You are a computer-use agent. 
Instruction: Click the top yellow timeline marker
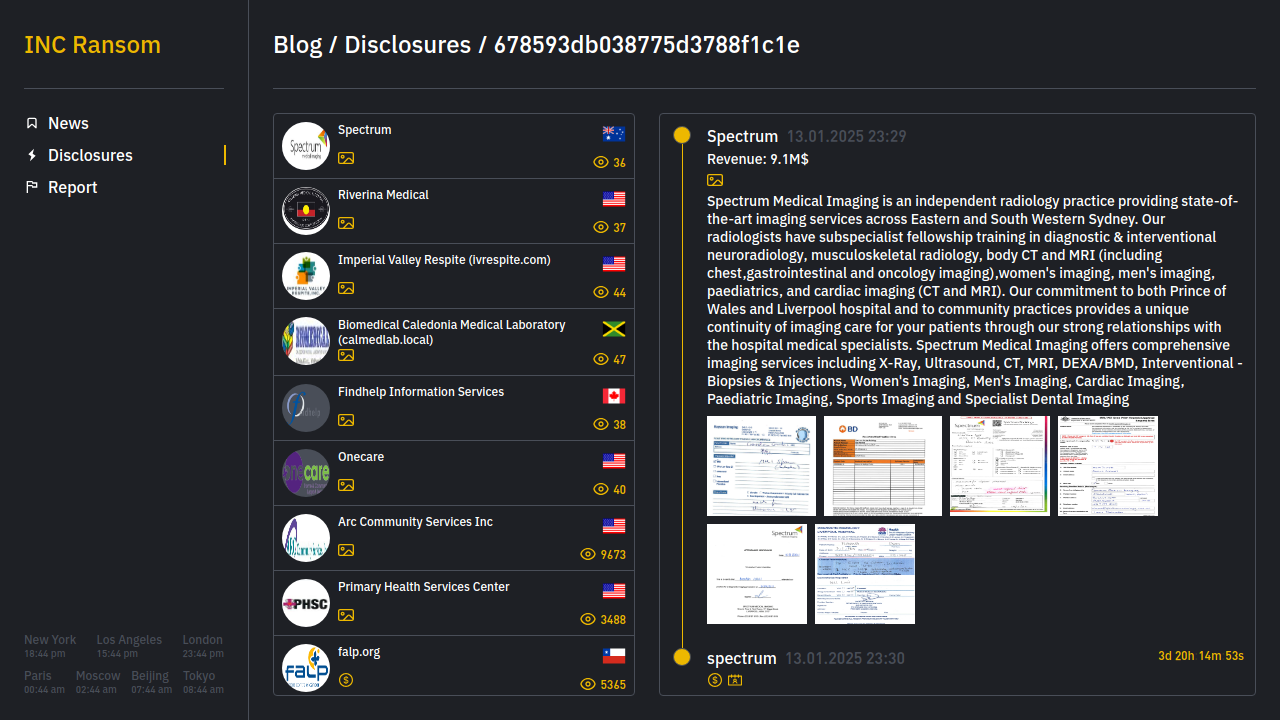[x=682, y=135]
